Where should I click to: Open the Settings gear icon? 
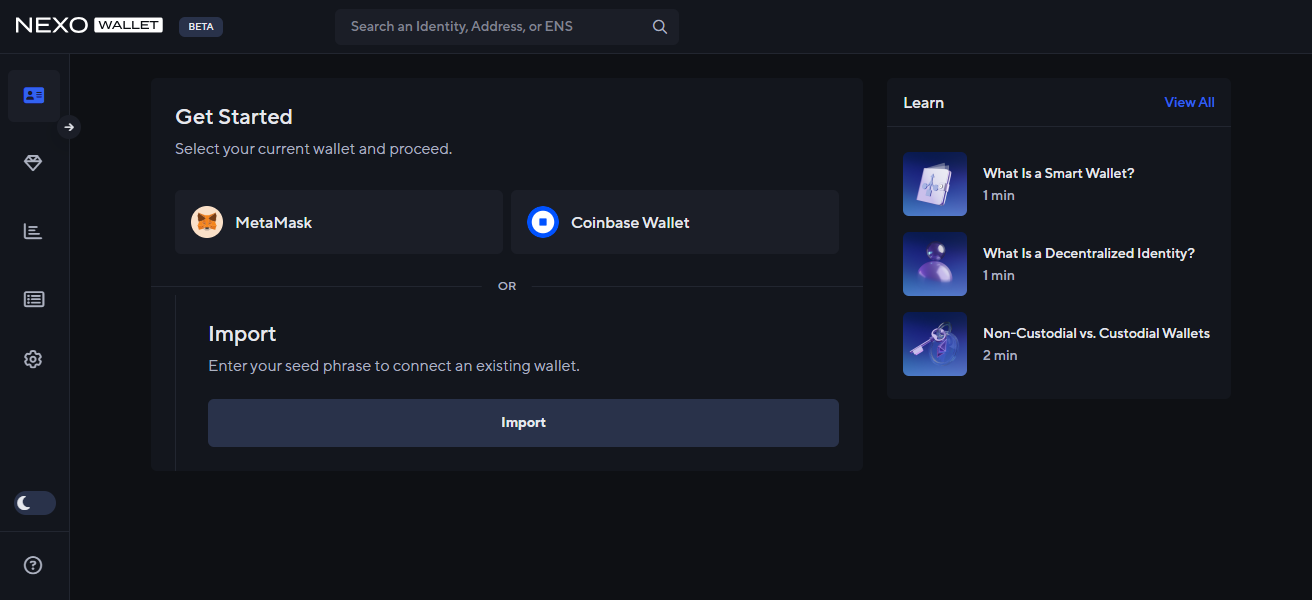pos(33,359)
